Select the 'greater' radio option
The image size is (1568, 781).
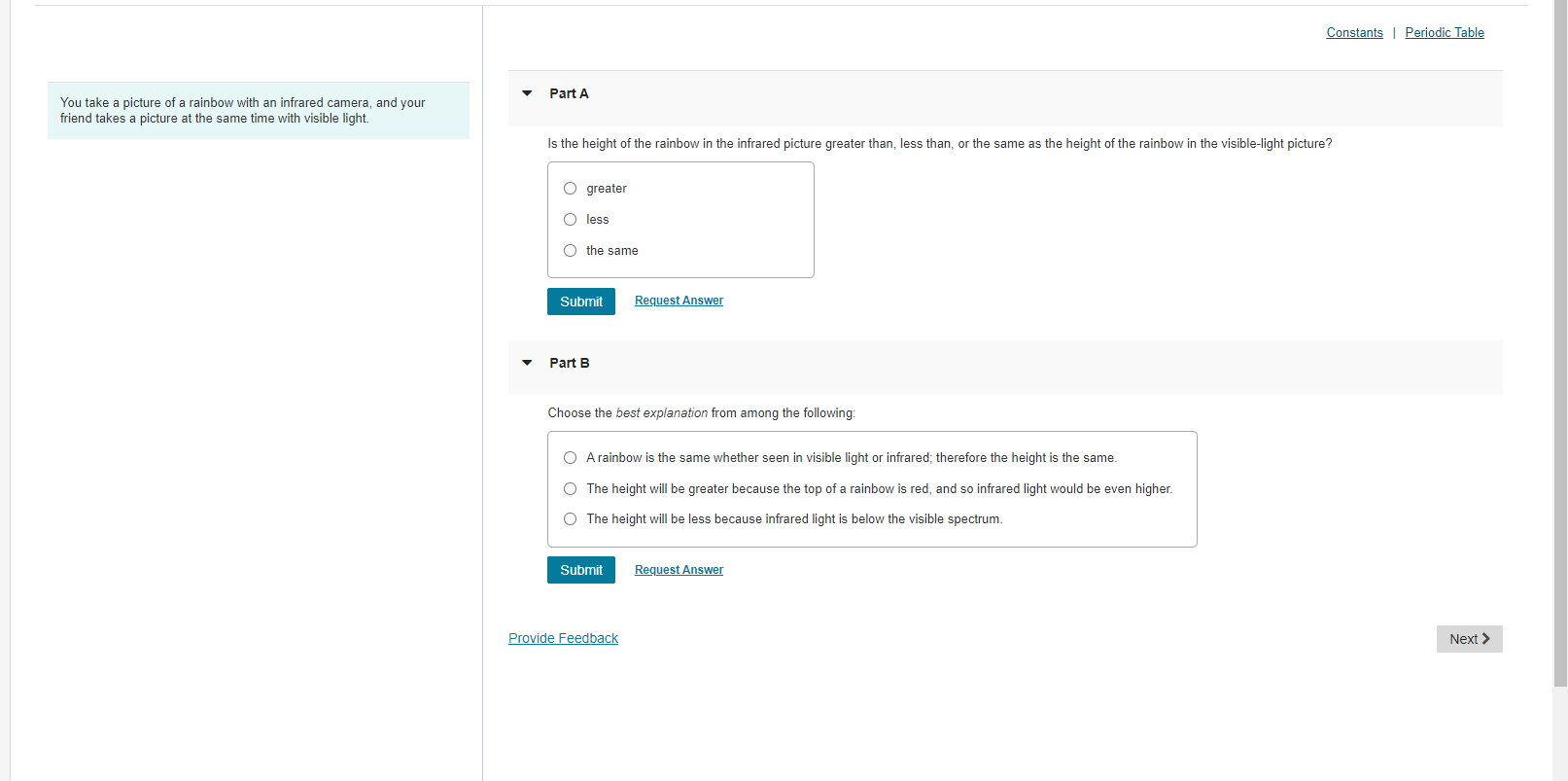tap(571, 189)
